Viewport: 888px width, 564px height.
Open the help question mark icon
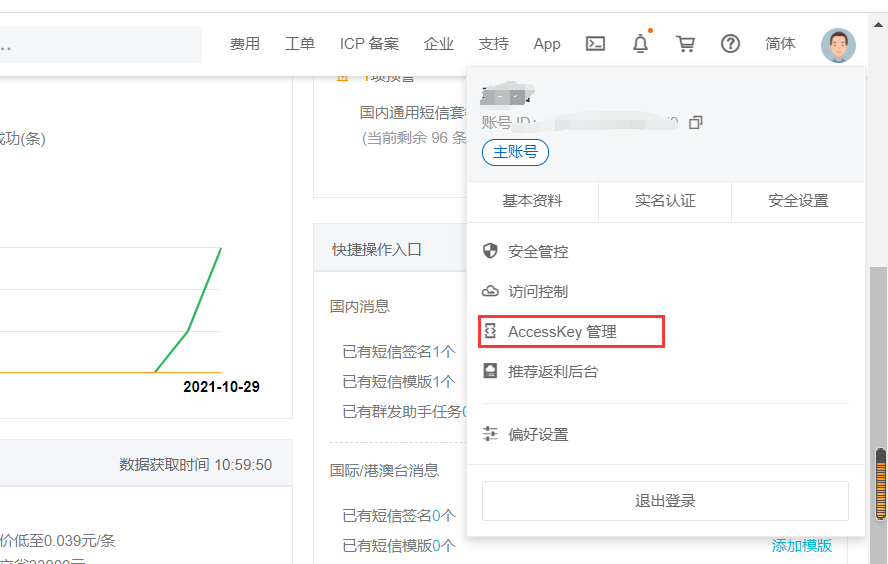(731, 44)
